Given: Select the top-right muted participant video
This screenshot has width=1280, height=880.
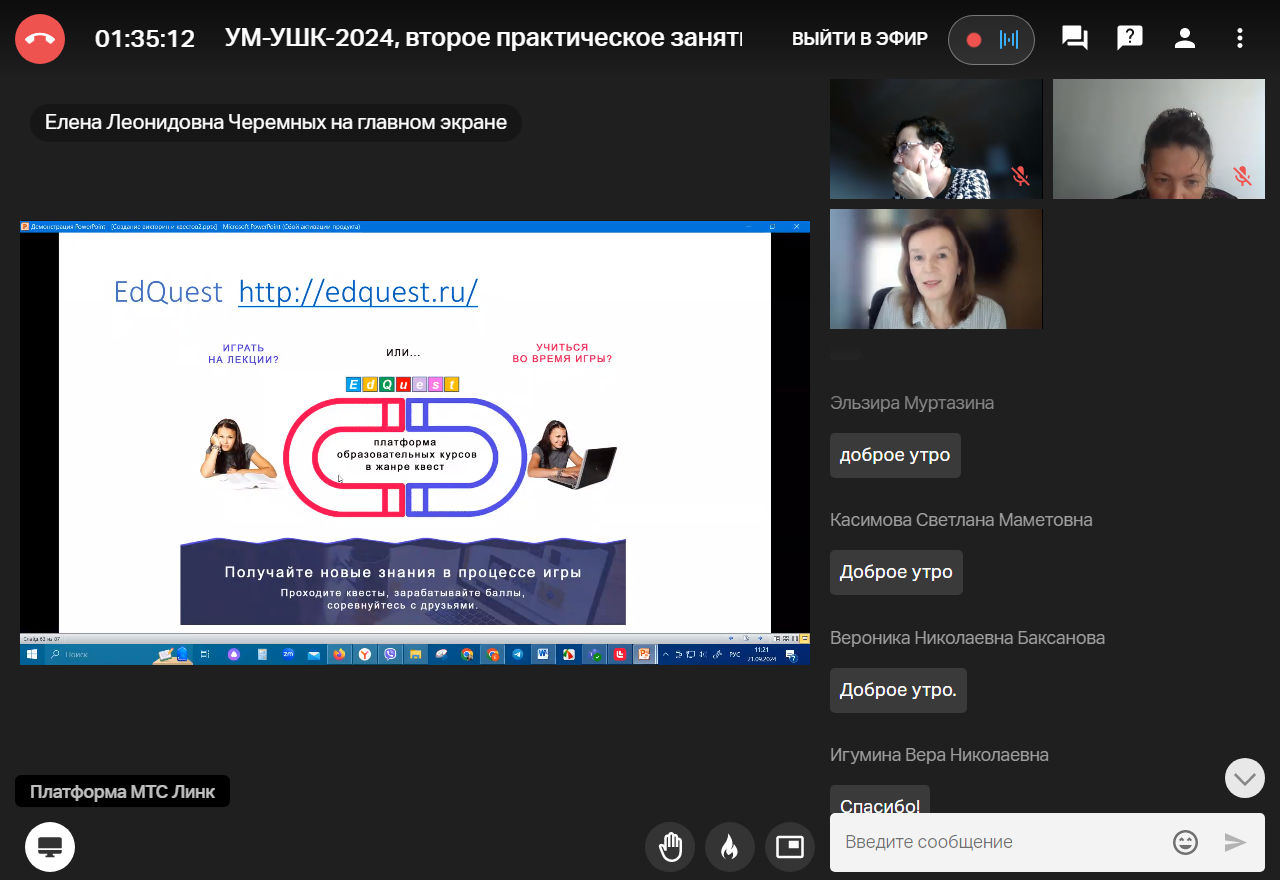Looking at the screenshot, I should pos(1159,139).
